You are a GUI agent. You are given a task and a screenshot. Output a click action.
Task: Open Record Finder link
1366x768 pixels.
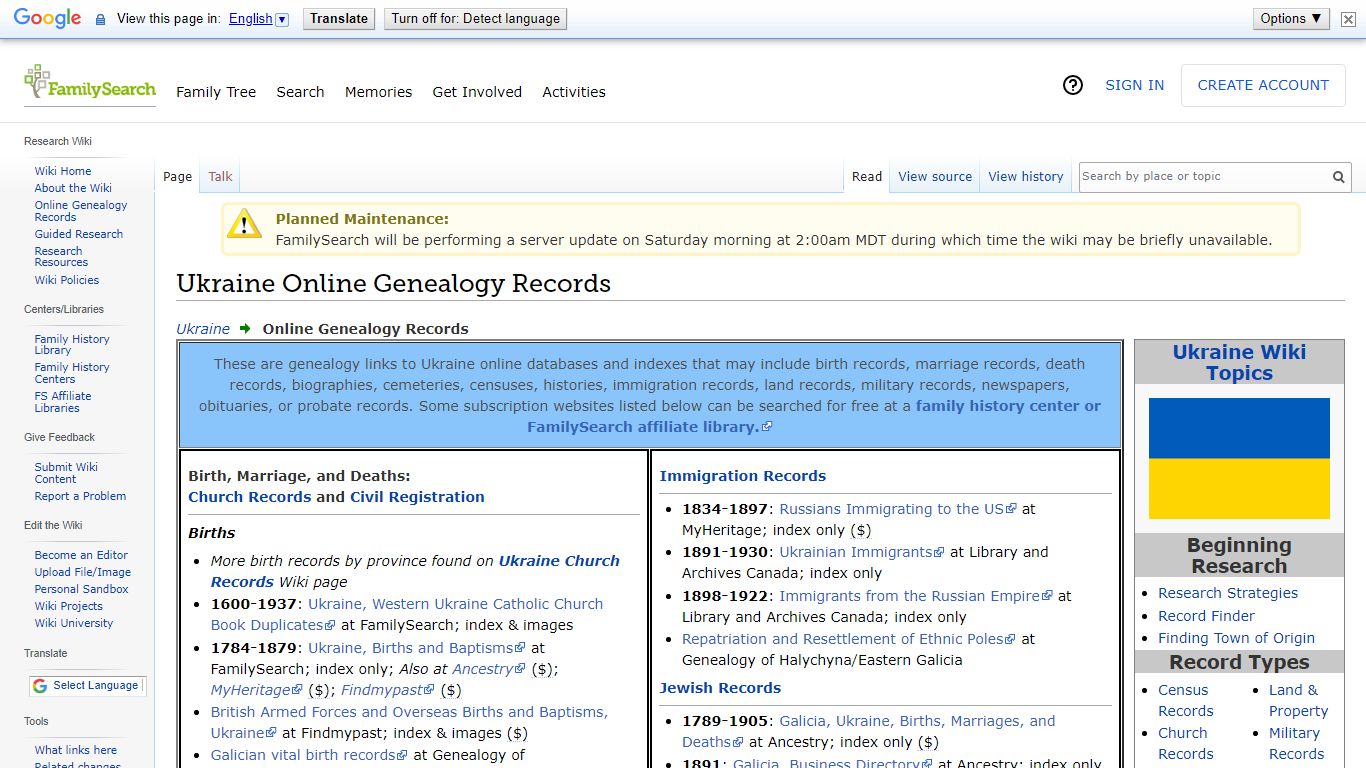[x=1206, y=616]
